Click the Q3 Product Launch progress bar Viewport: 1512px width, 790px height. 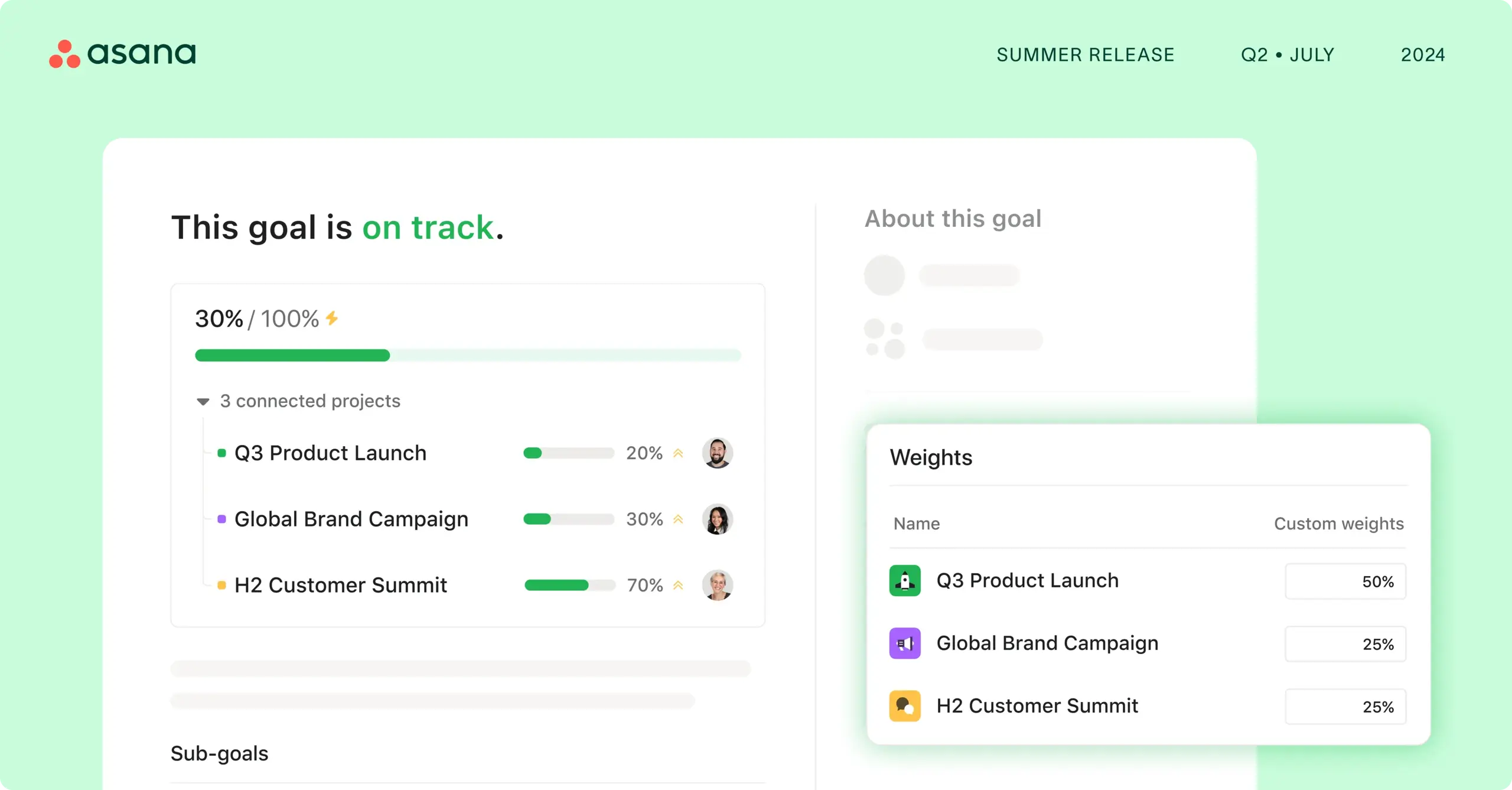click(569, 453)
